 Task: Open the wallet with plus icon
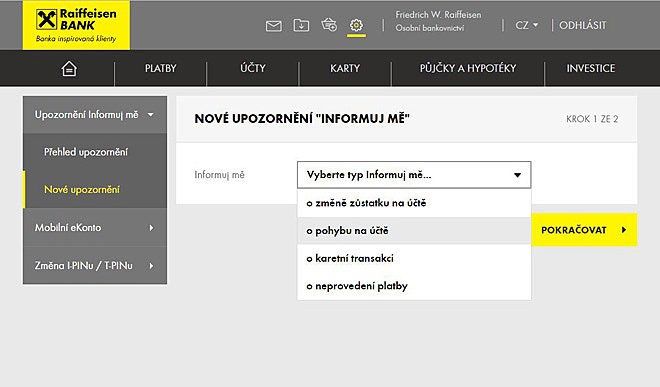(x=329, y=25)
